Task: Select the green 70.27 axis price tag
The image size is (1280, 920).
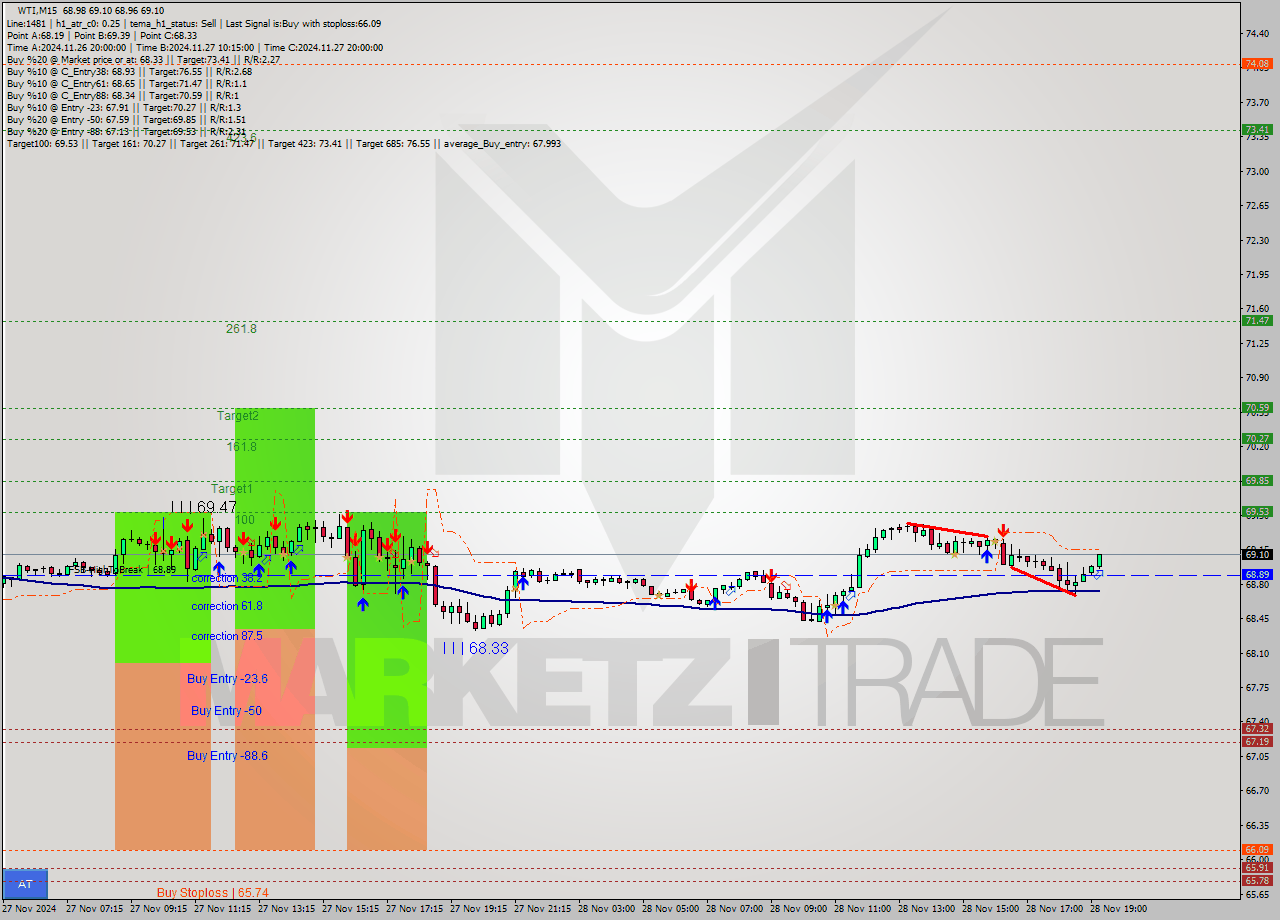Action: (x=1257, y=438)
